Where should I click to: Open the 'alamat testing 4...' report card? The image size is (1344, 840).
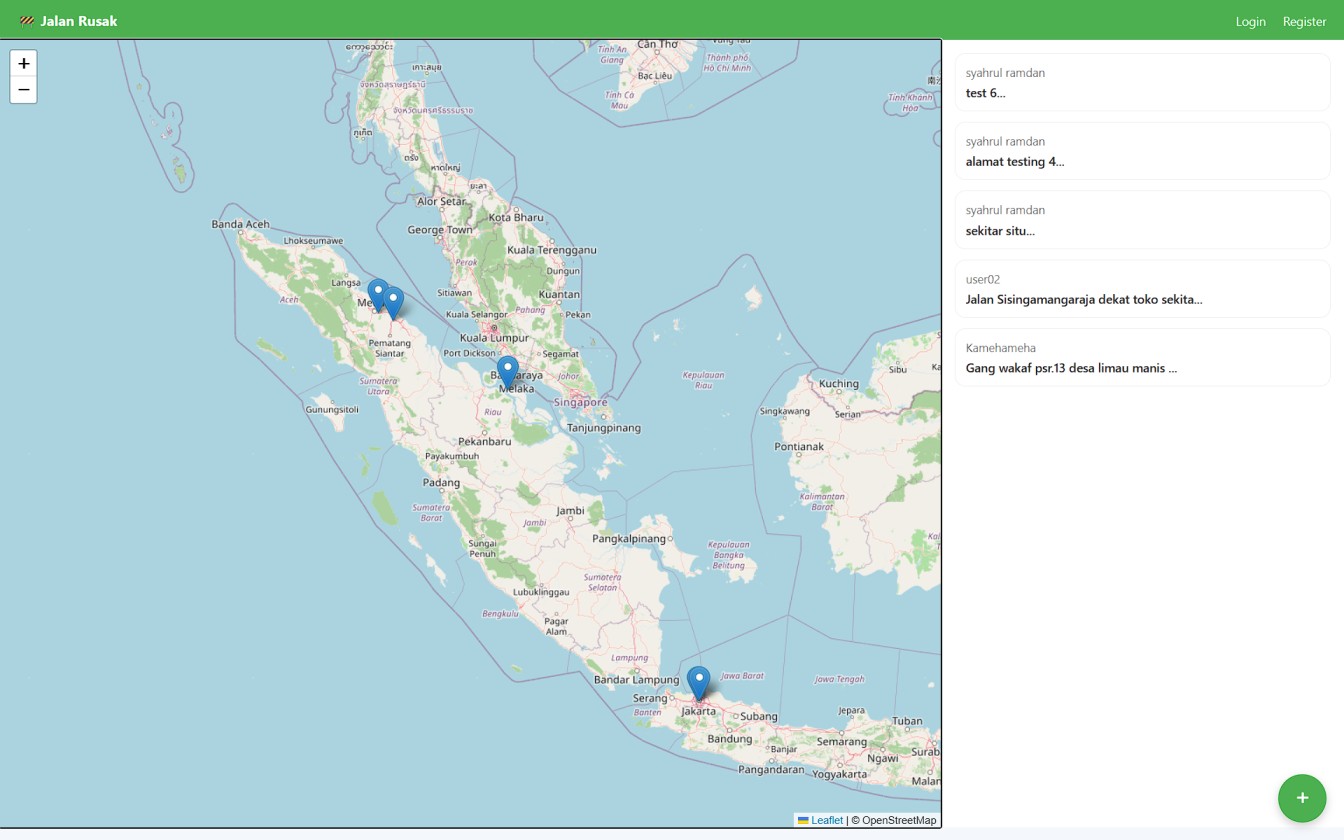point(1142,151)
